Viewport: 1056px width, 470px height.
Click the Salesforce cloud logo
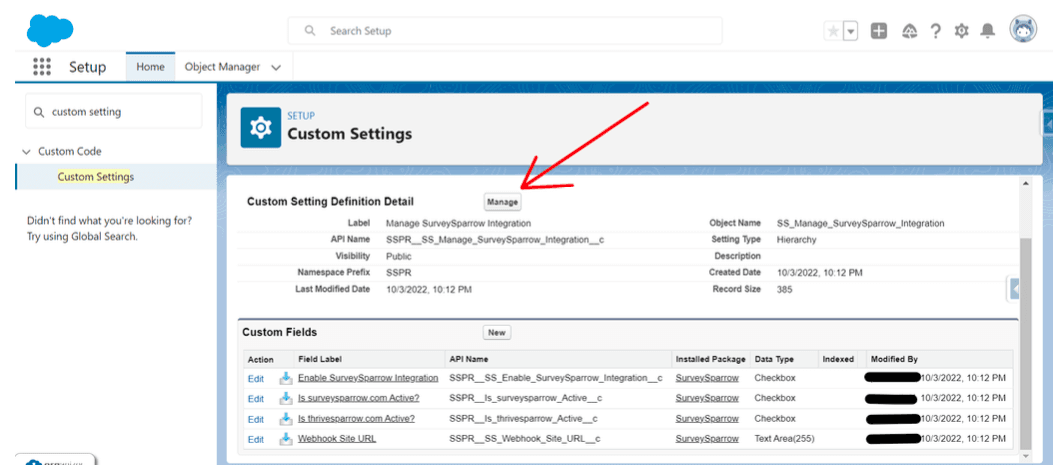pos(50,30)
